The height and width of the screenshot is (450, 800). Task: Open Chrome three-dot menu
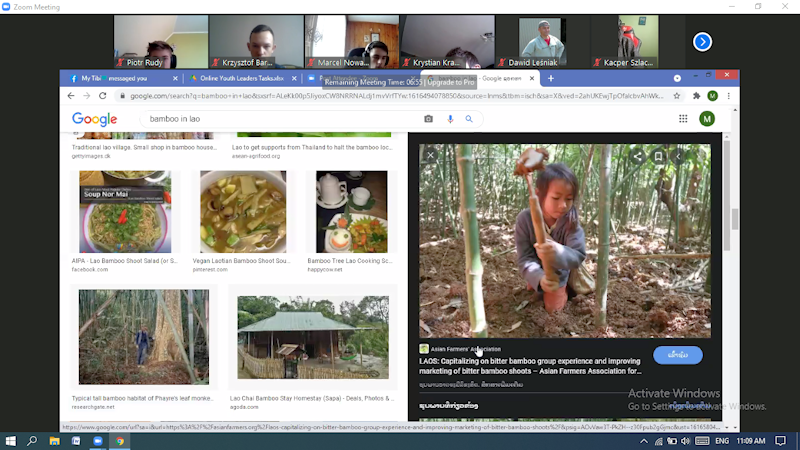point(729,96)
